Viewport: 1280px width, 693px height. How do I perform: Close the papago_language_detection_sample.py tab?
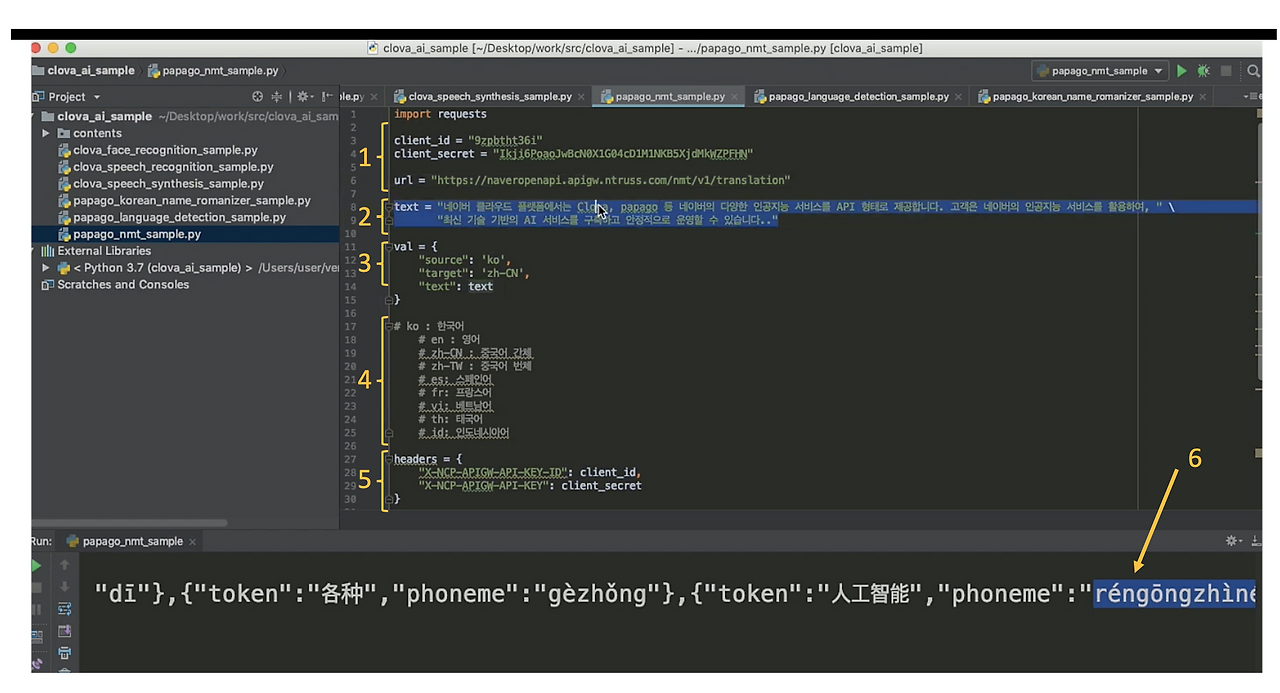(x=959, y=97)
